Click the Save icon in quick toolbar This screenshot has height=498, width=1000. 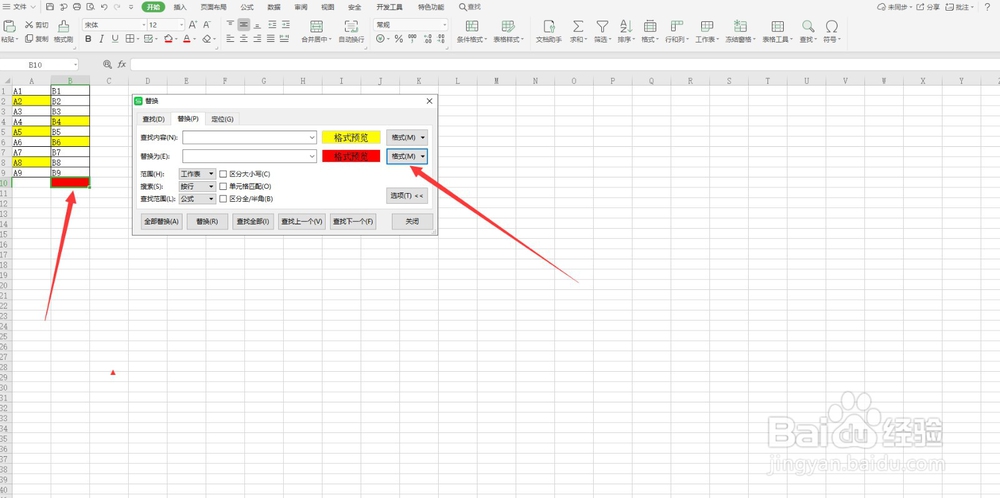[x=50, y=7]
